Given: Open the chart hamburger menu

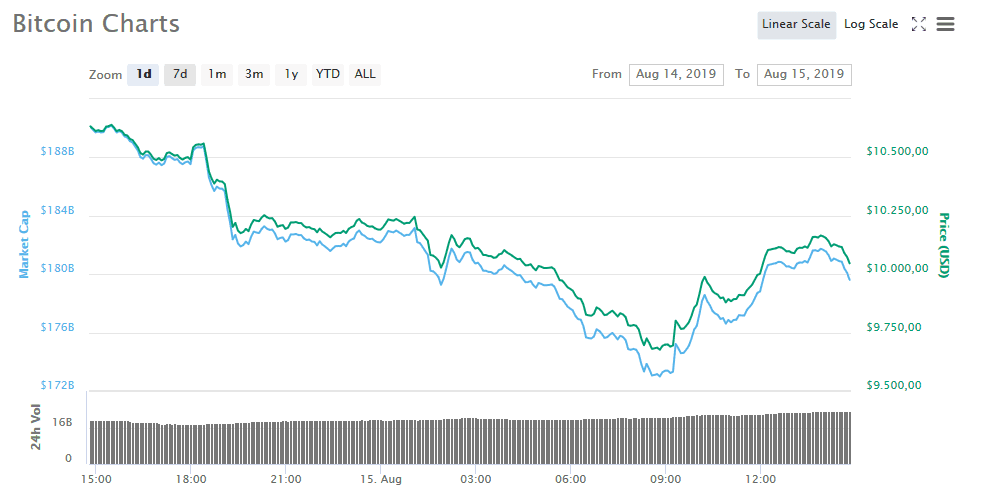Looking at the screenshot, I should point(945,25).
